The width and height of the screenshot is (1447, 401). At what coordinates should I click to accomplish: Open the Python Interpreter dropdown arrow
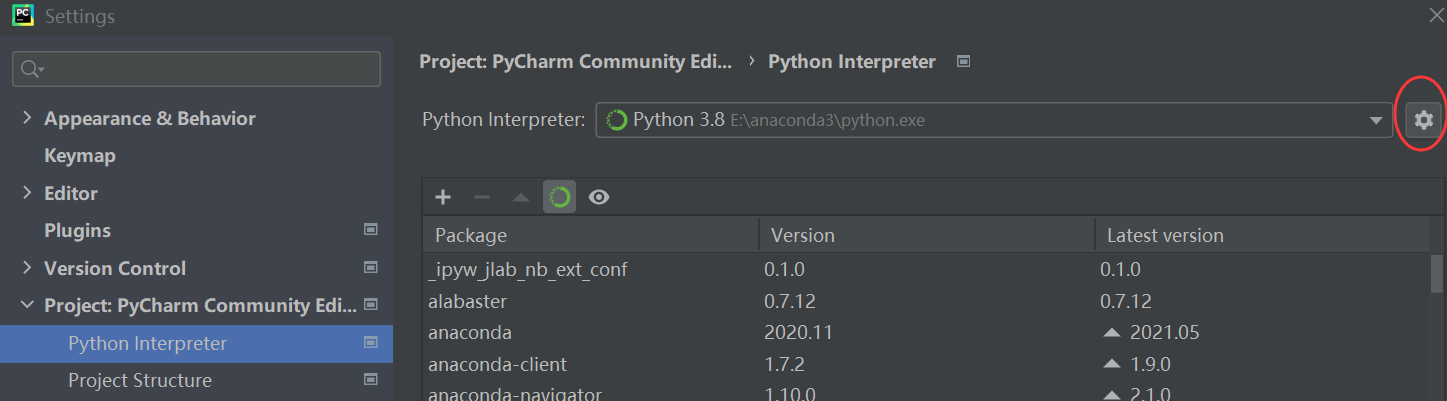click(x=1375, y=121)
